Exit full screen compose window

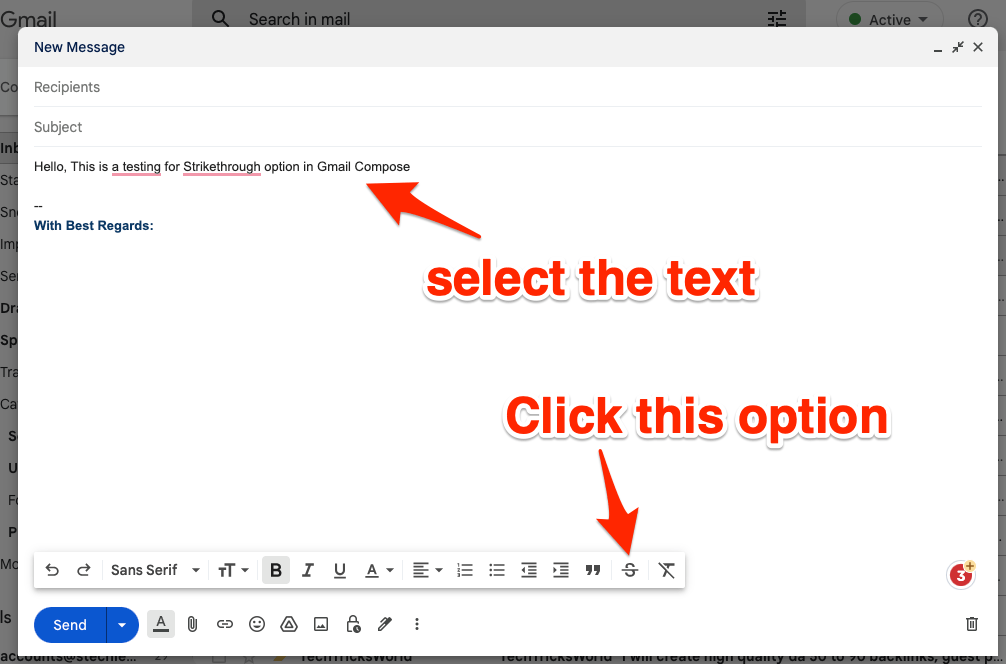958,47
